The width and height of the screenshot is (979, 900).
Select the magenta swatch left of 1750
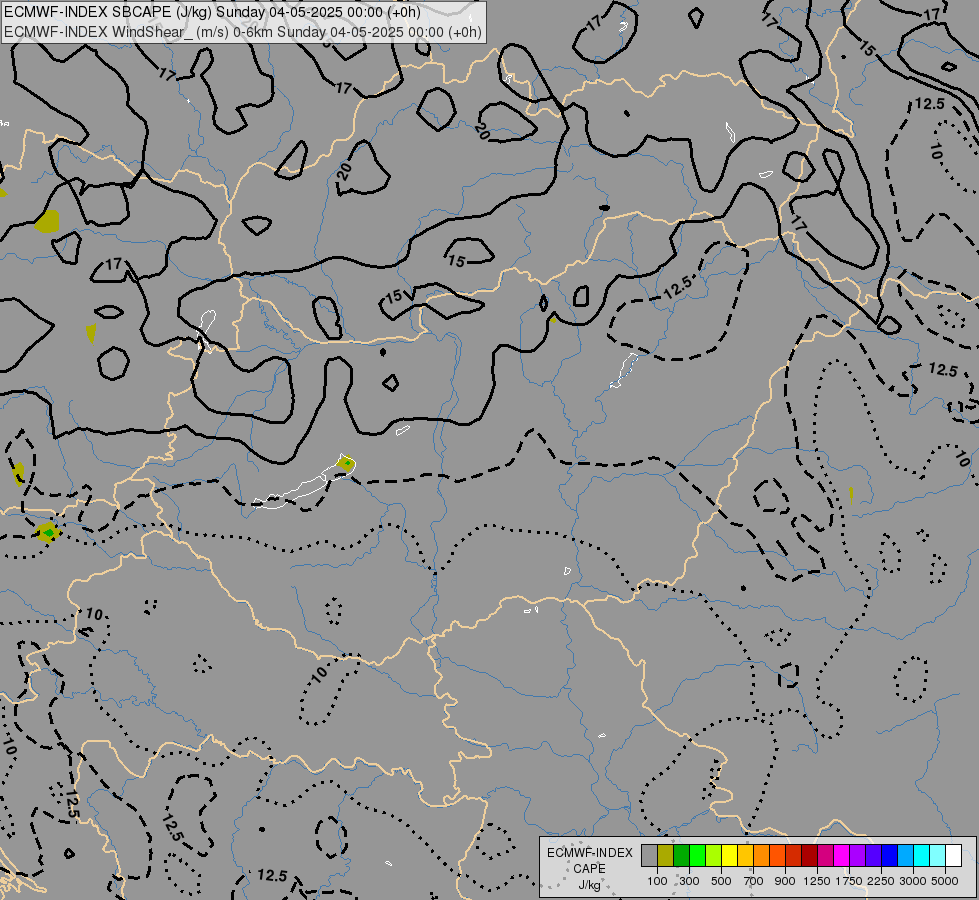pyautogui.click(x=842, y=856)
